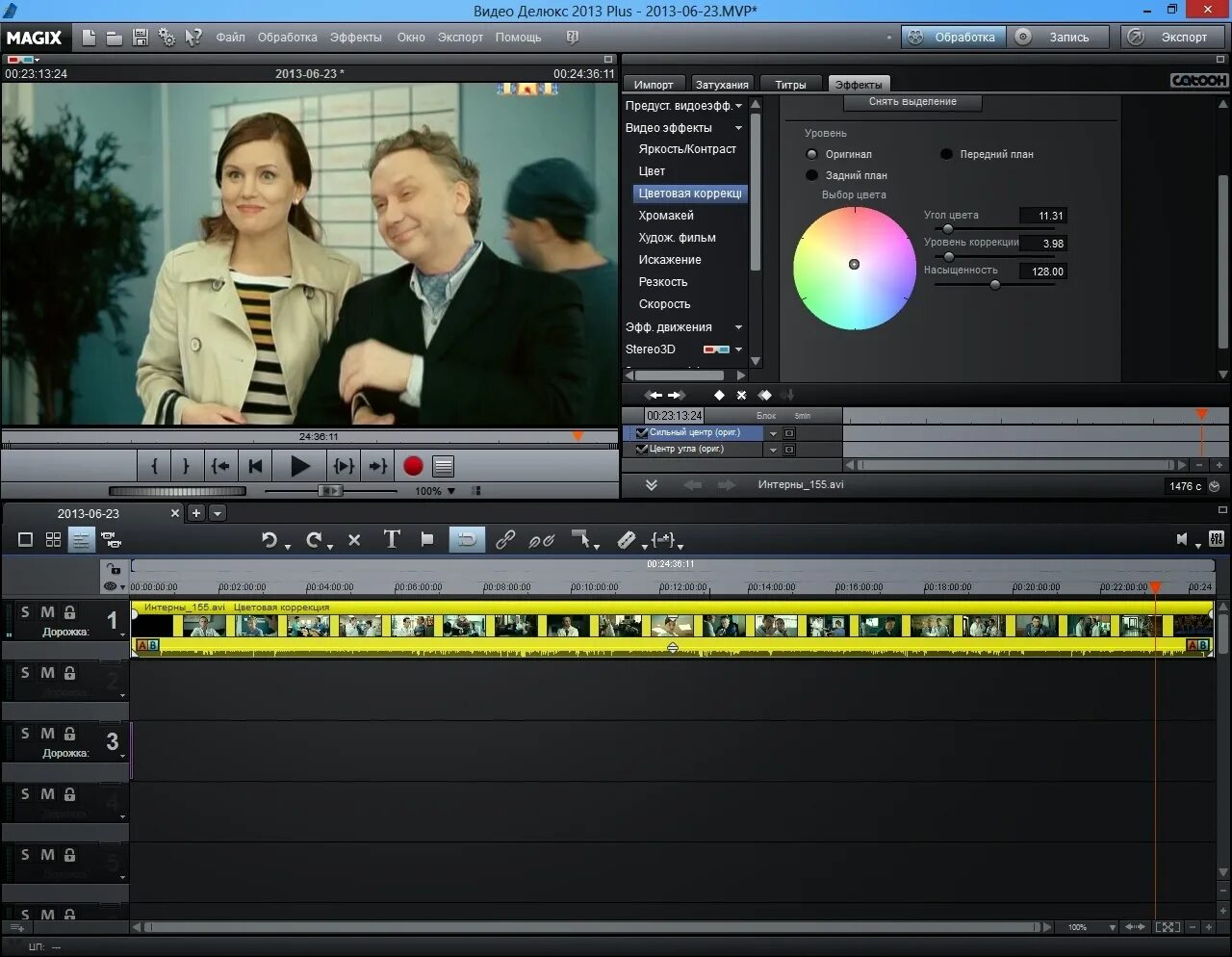The width and height of the screenshot is (1232, 957).
Task: Solo track 1 with S button
Action: coord(26,612)
